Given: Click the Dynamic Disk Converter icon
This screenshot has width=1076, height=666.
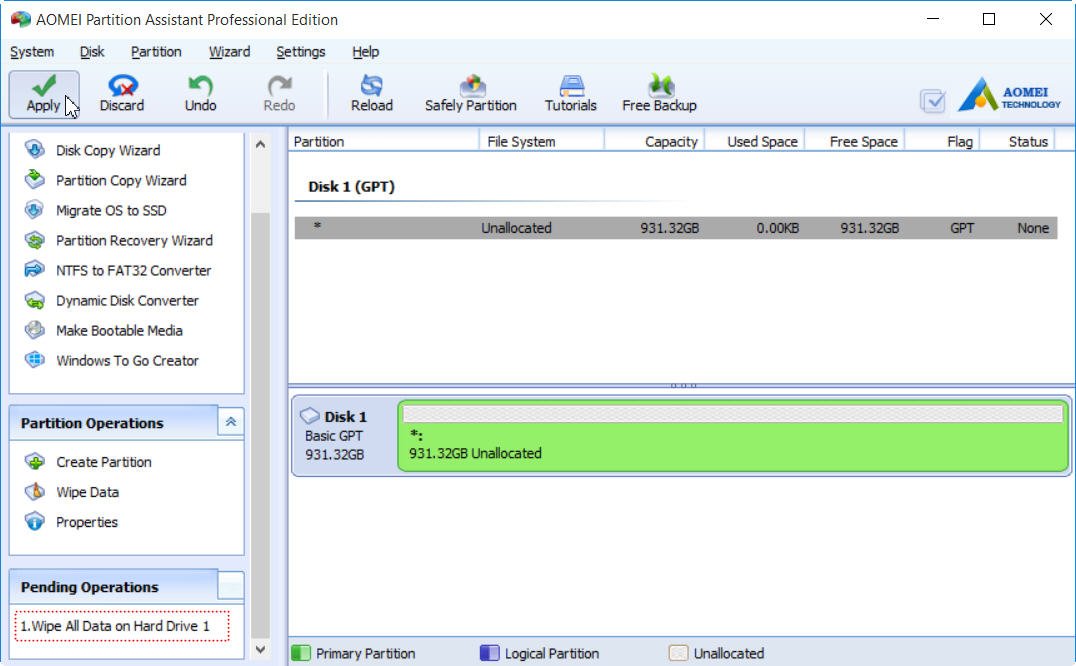Looking at the screenshot, I should [34, 300].
